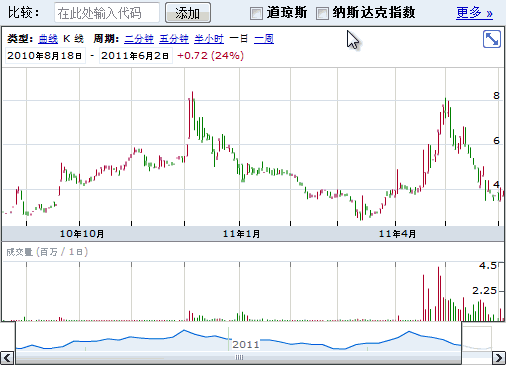Set the period to 一周
Viewport: 506px width, 365px height.
coord(264,39)
